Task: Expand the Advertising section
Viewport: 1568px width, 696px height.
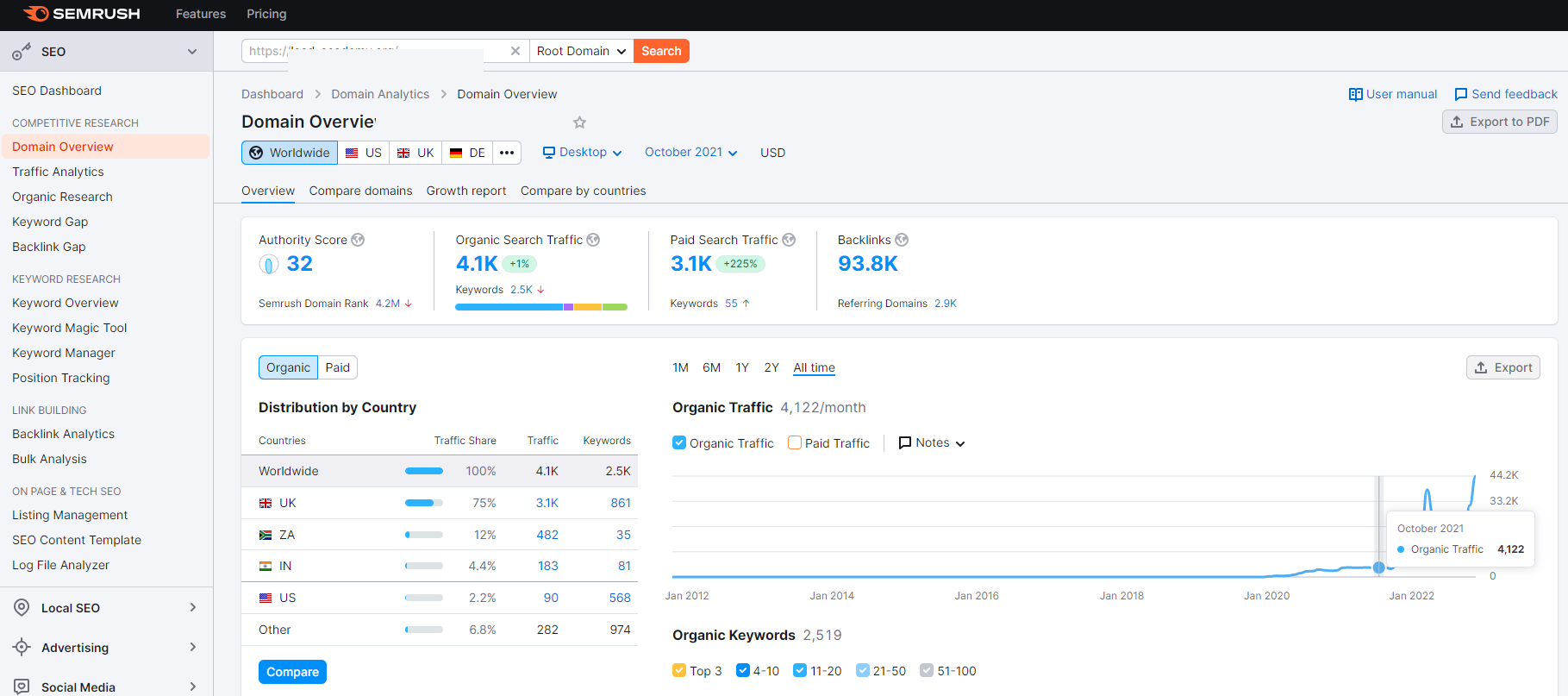Action: tap(192, 647)
